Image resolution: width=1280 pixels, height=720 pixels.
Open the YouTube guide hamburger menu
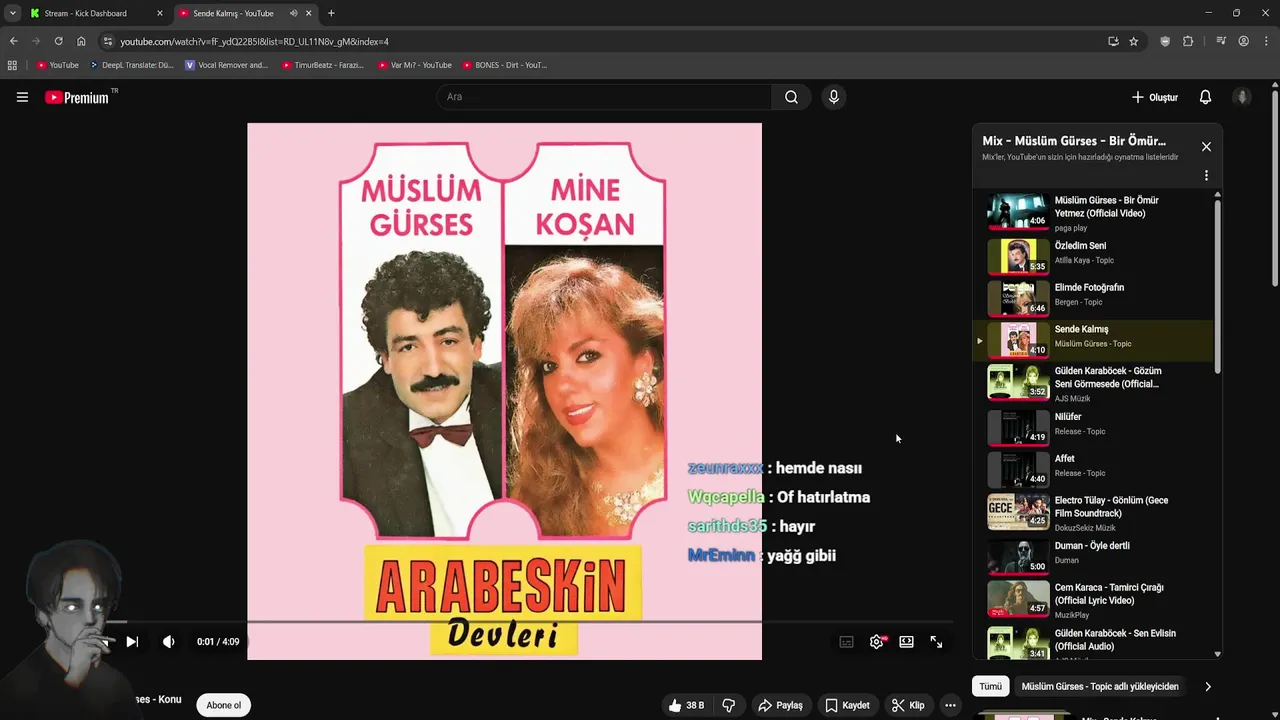tap(22, 97)
